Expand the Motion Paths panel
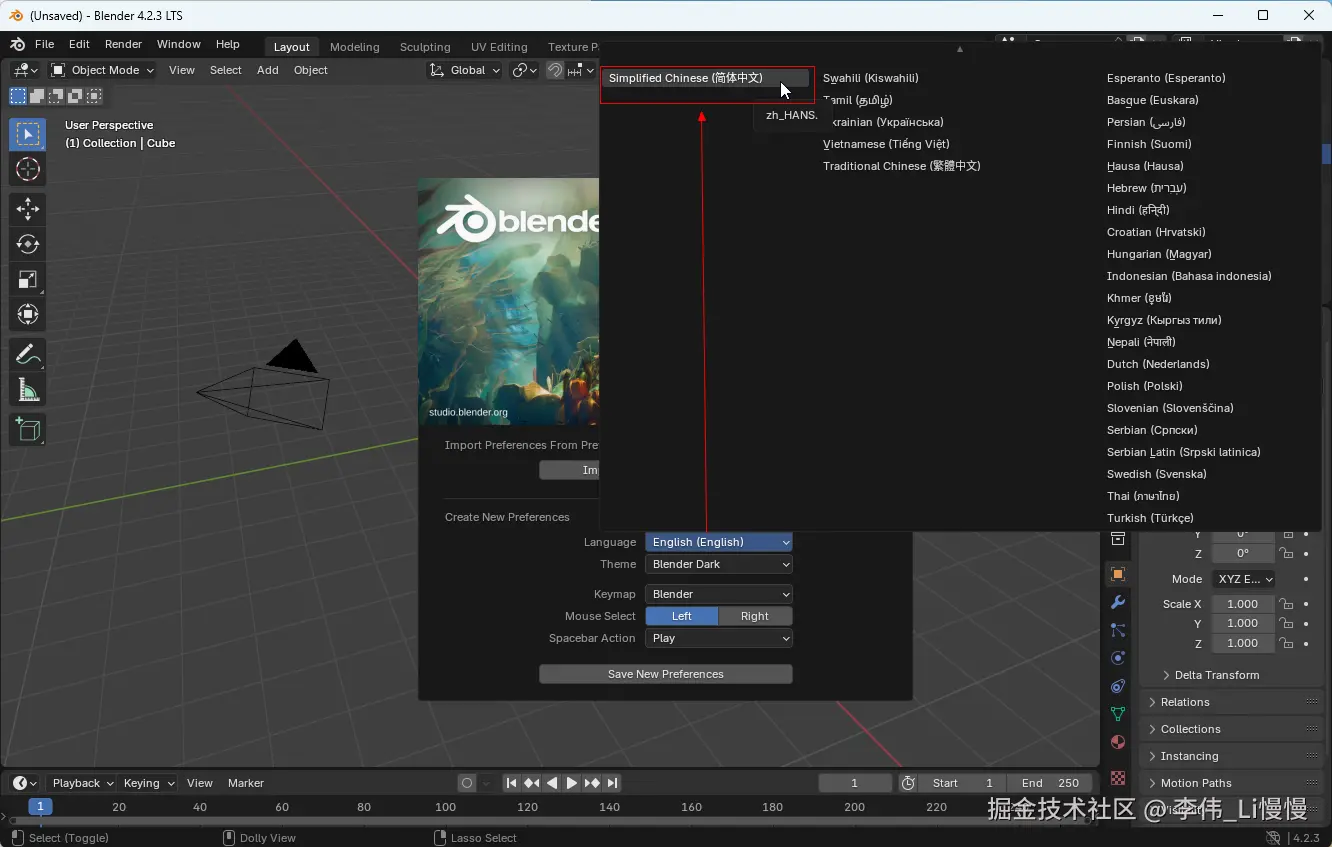Image resolution: width=1332 pixels, height=847 pixels. [1232, 783]
